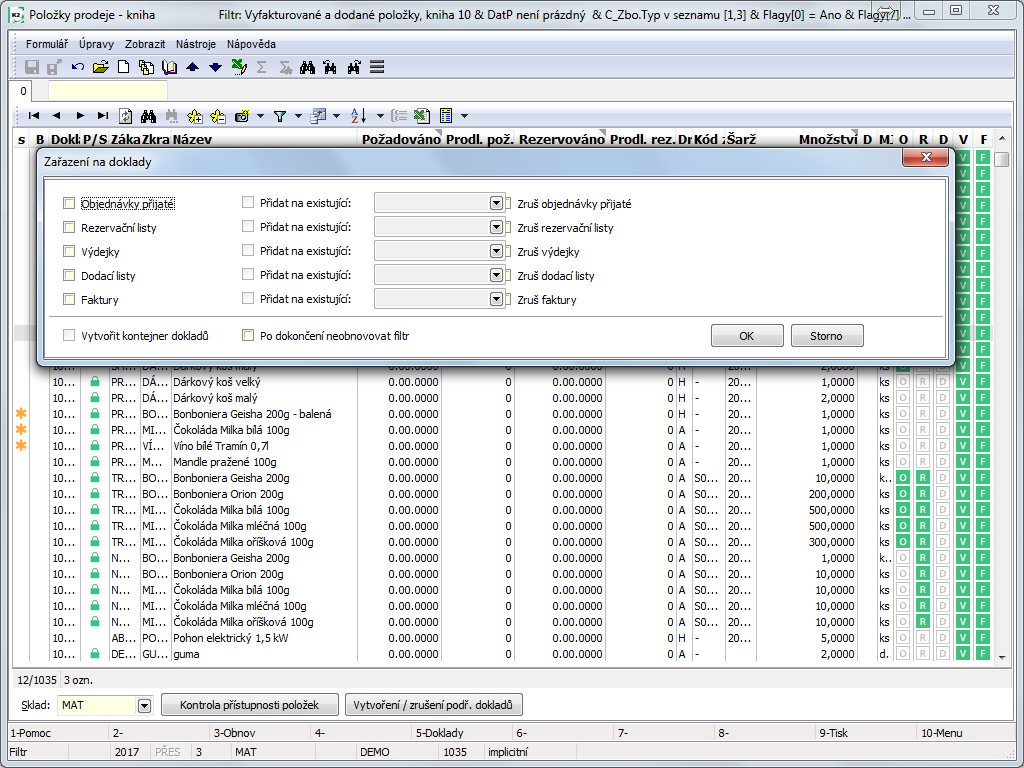Open the Nápověda menu
Screen dimensions: 1024x768
(251, 44)
